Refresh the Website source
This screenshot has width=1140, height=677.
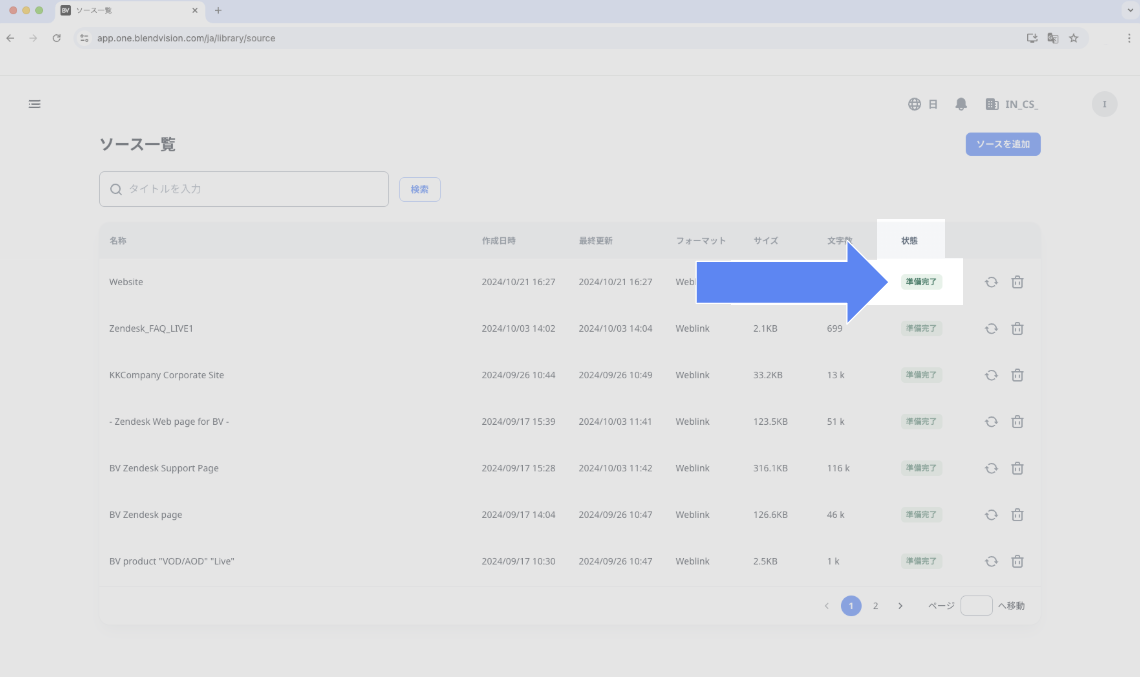coord(991,282)
